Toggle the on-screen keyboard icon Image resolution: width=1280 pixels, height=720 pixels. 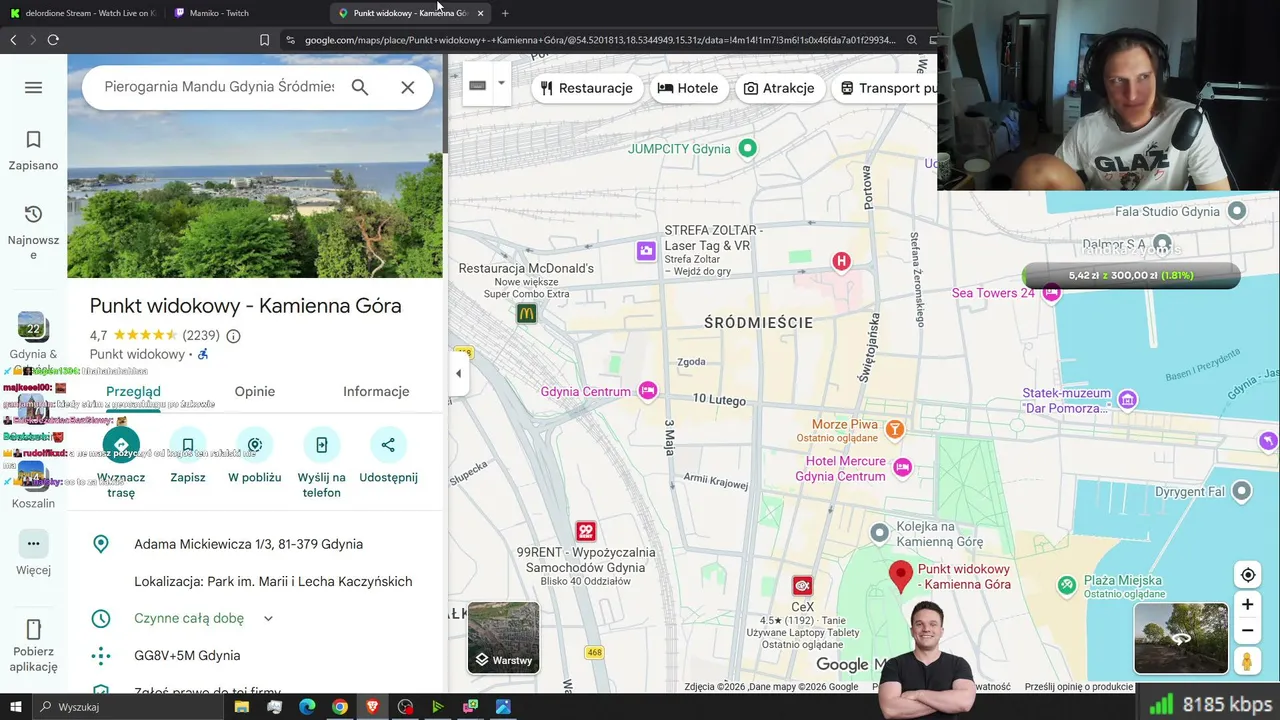click(x=478, y=86)
